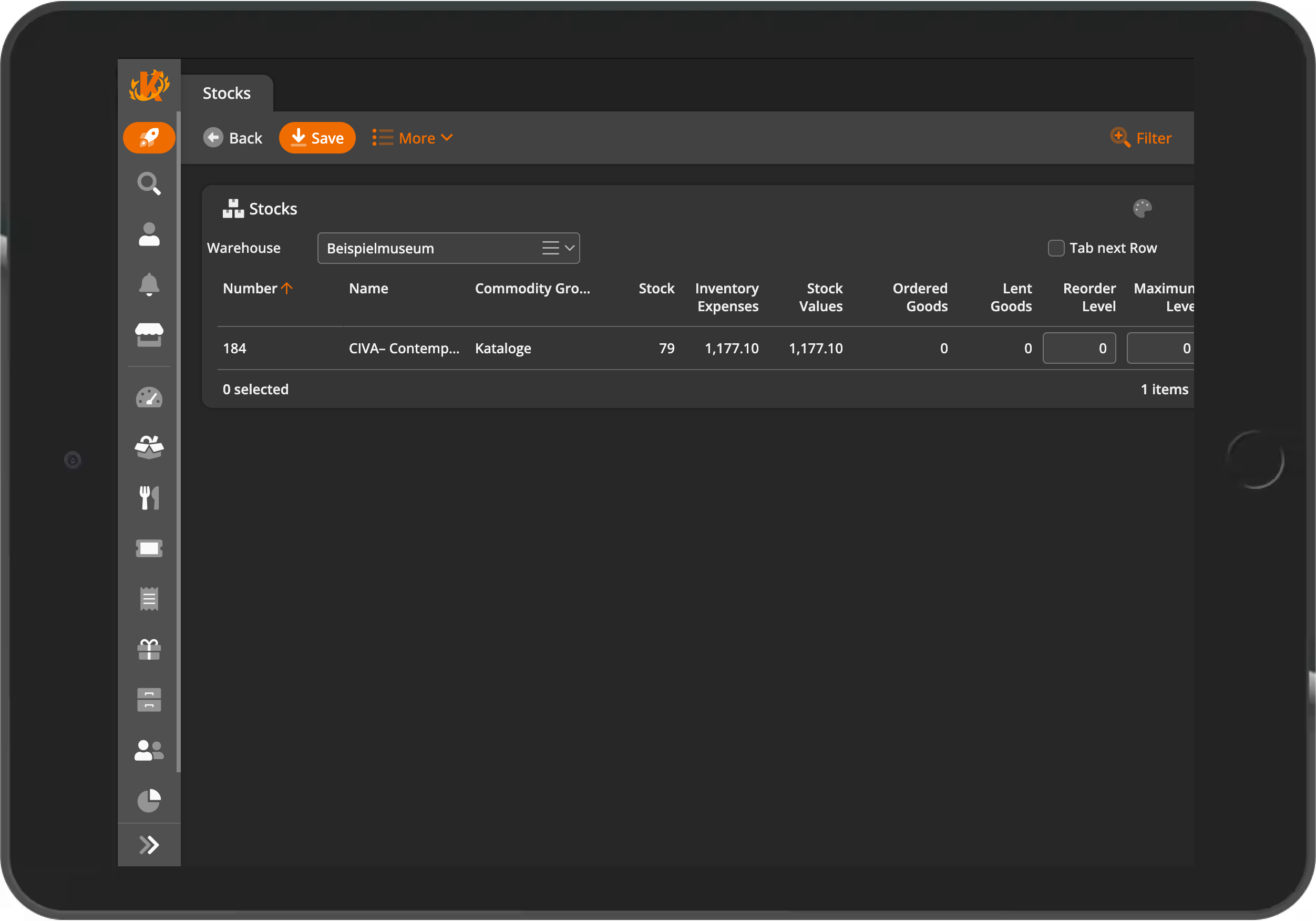Screen dimensions: 1316x921
Task: Open the archive drawer sidebar icon
Action: (x=149, y=700)
